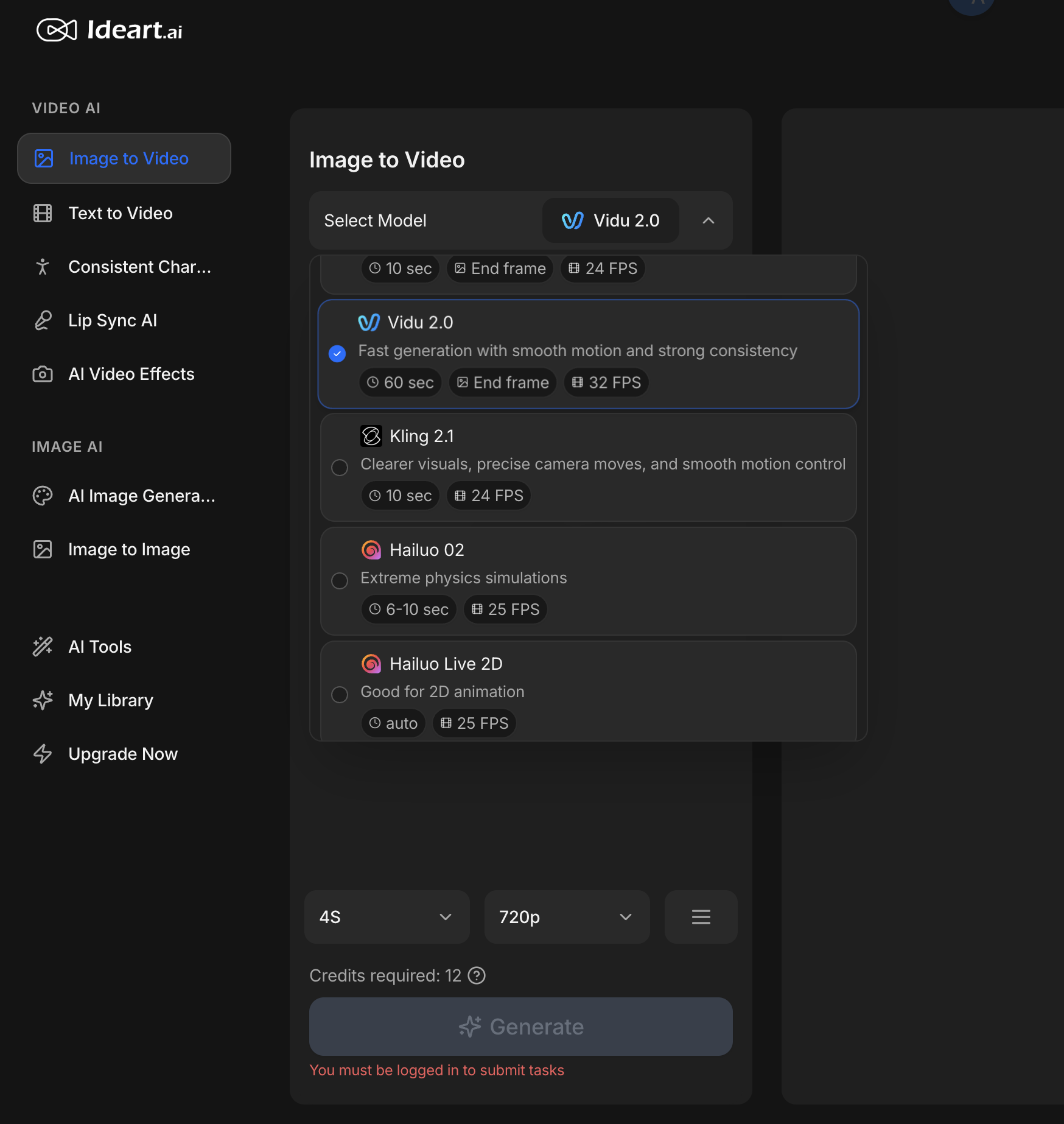Click the Kling 2.1 description text
The width and height of the screenshot is (1064, 1124).
tap(603, 464)
